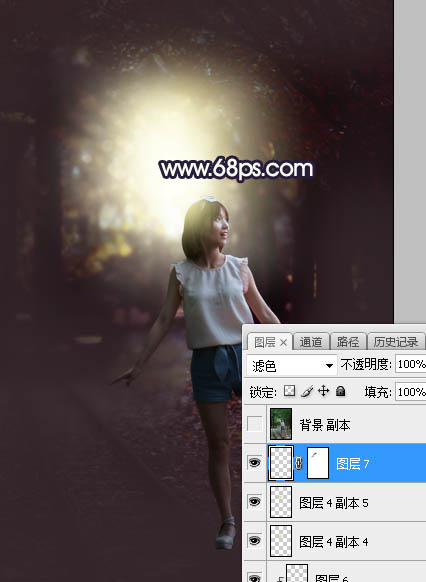Open the 历史记录 tab
426x582 pixels.
tap(396, 342)
